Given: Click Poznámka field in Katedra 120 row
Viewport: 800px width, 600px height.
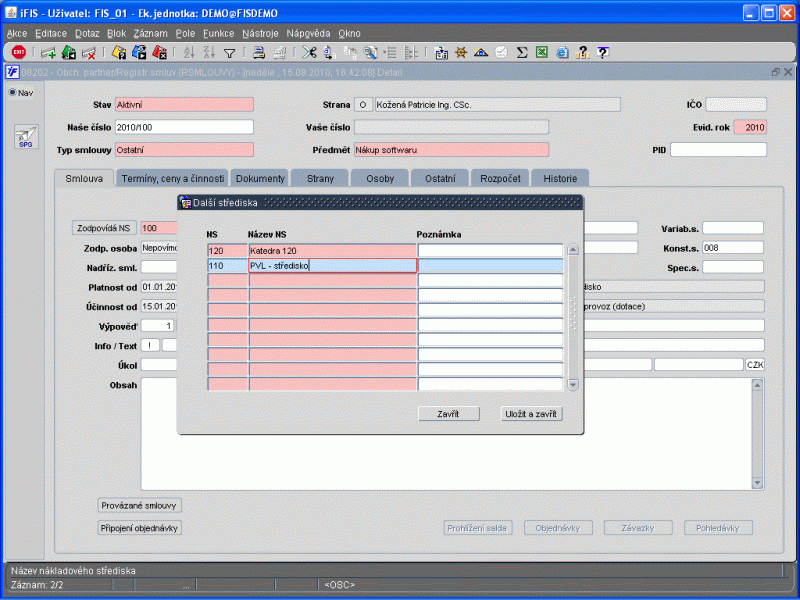Looking at the screenshot, I should click(x=490, y=250).
